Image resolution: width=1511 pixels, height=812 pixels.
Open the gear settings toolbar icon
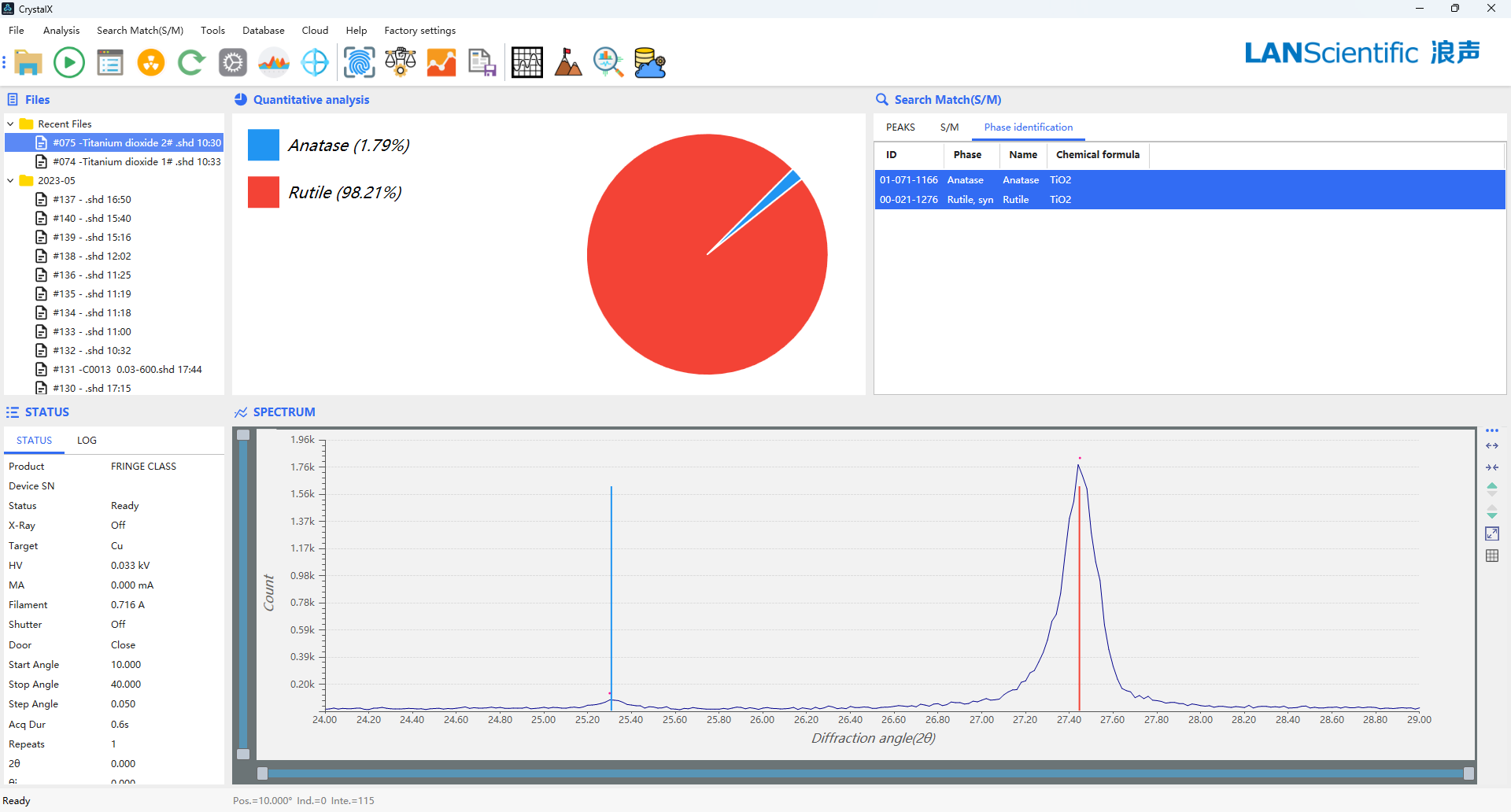pos(233,62)
